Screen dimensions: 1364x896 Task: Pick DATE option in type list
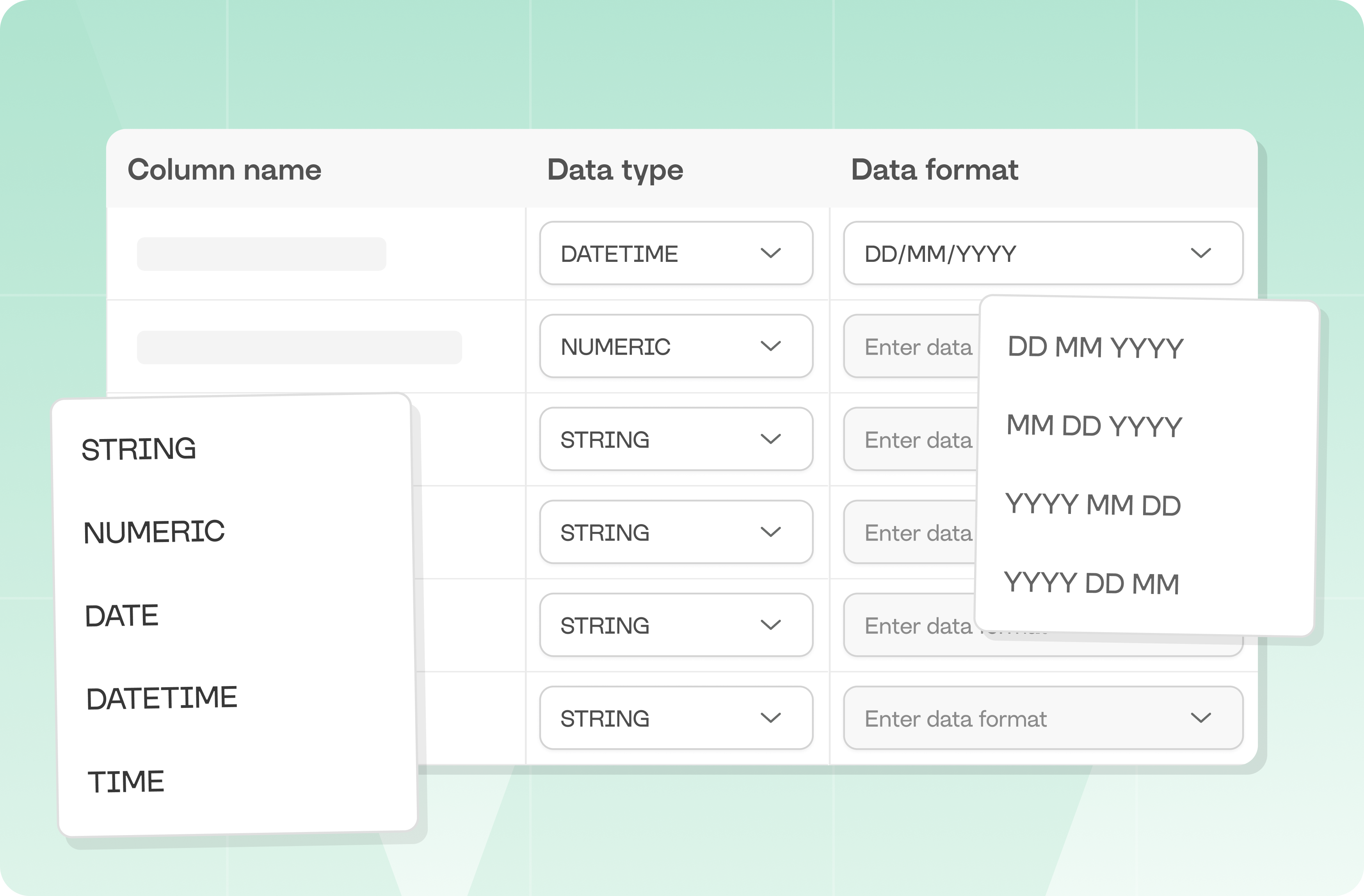point(121,616)
